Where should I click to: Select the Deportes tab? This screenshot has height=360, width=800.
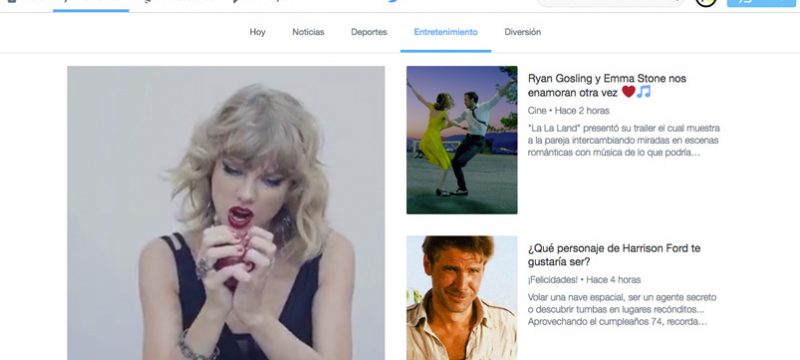pos(369,32)
